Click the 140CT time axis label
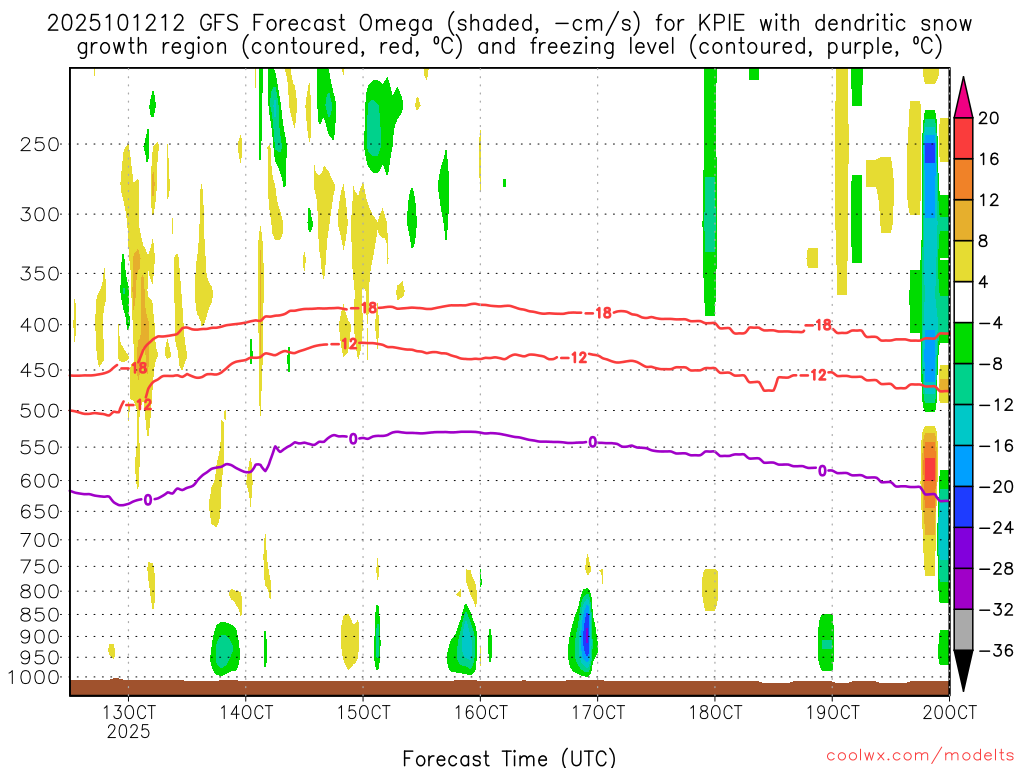 [246, 712]
